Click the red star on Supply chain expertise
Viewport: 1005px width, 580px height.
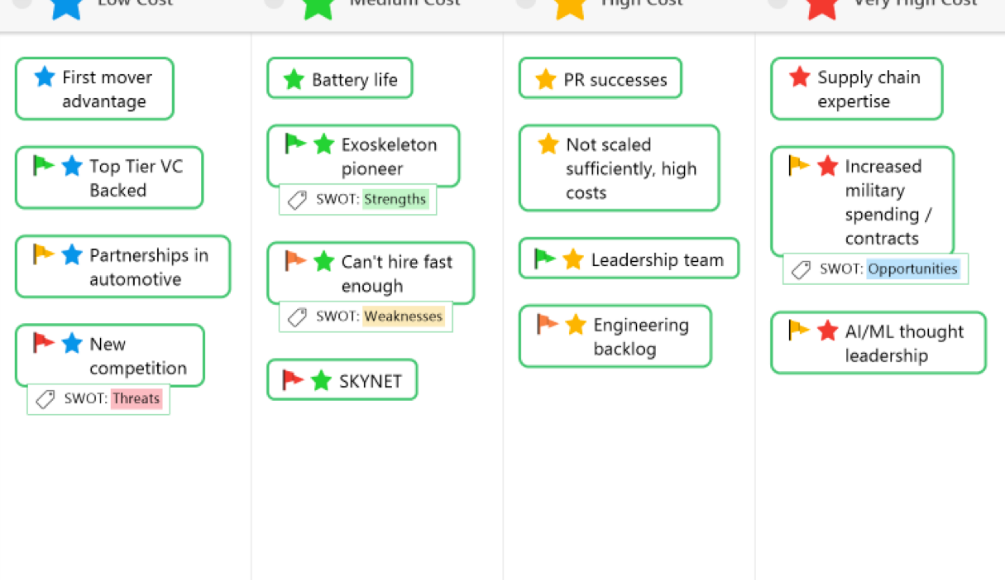[800, 77]
